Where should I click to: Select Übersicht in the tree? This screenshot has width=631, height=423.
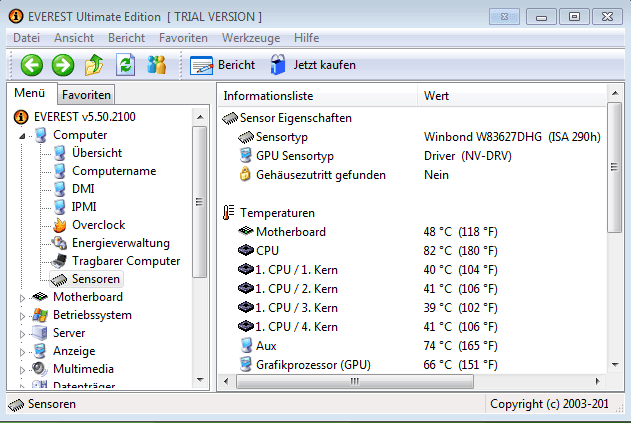tap(97, 153)
